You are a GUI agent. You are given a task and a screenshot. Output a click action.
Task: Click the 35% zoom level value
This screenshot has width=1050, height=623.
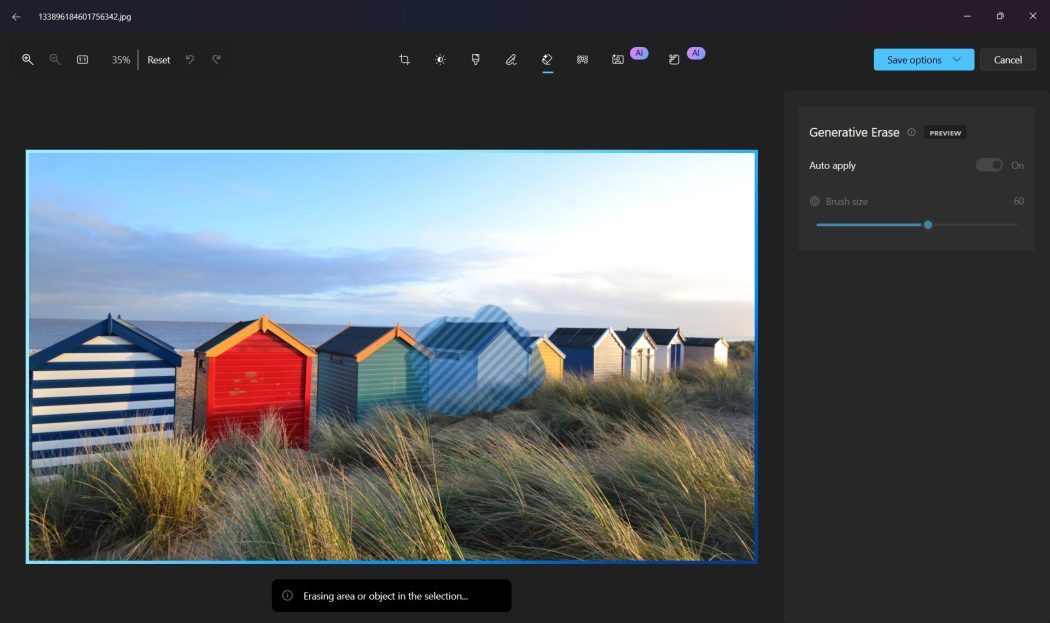(x=120, y=60)
